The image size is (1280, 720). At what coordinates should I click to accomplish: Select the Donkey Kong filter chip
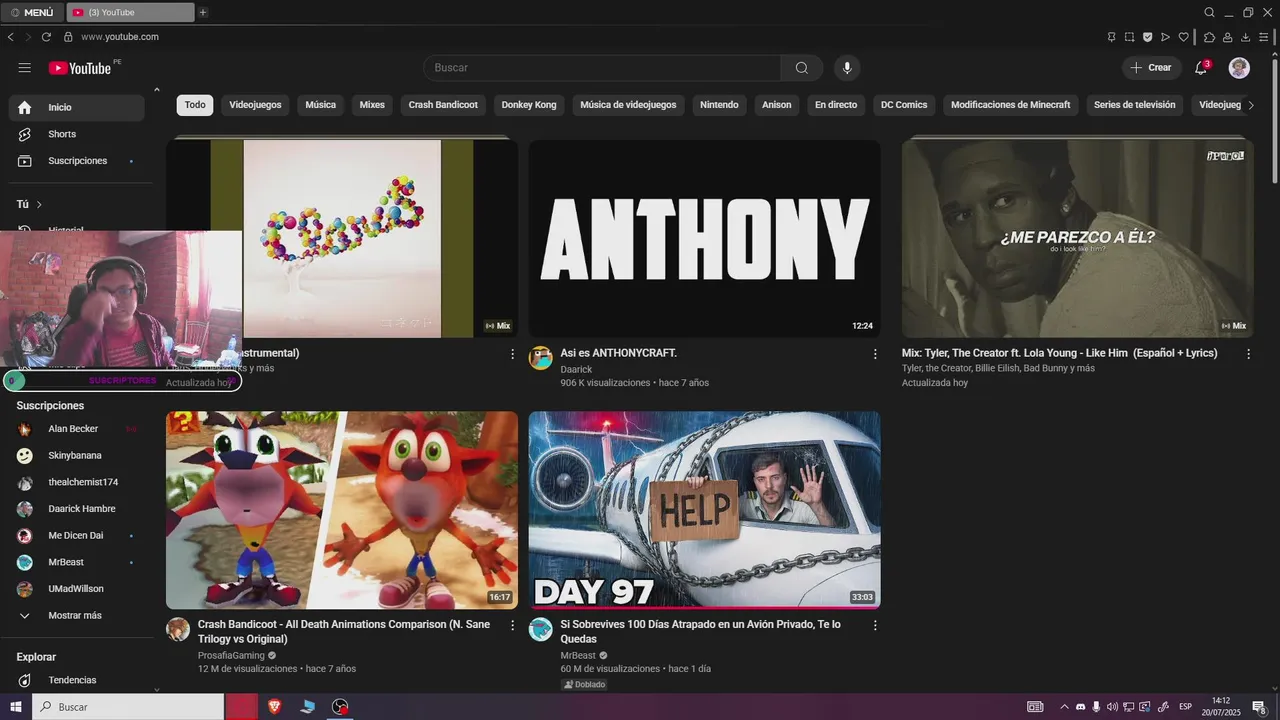[x=529, y=105]
